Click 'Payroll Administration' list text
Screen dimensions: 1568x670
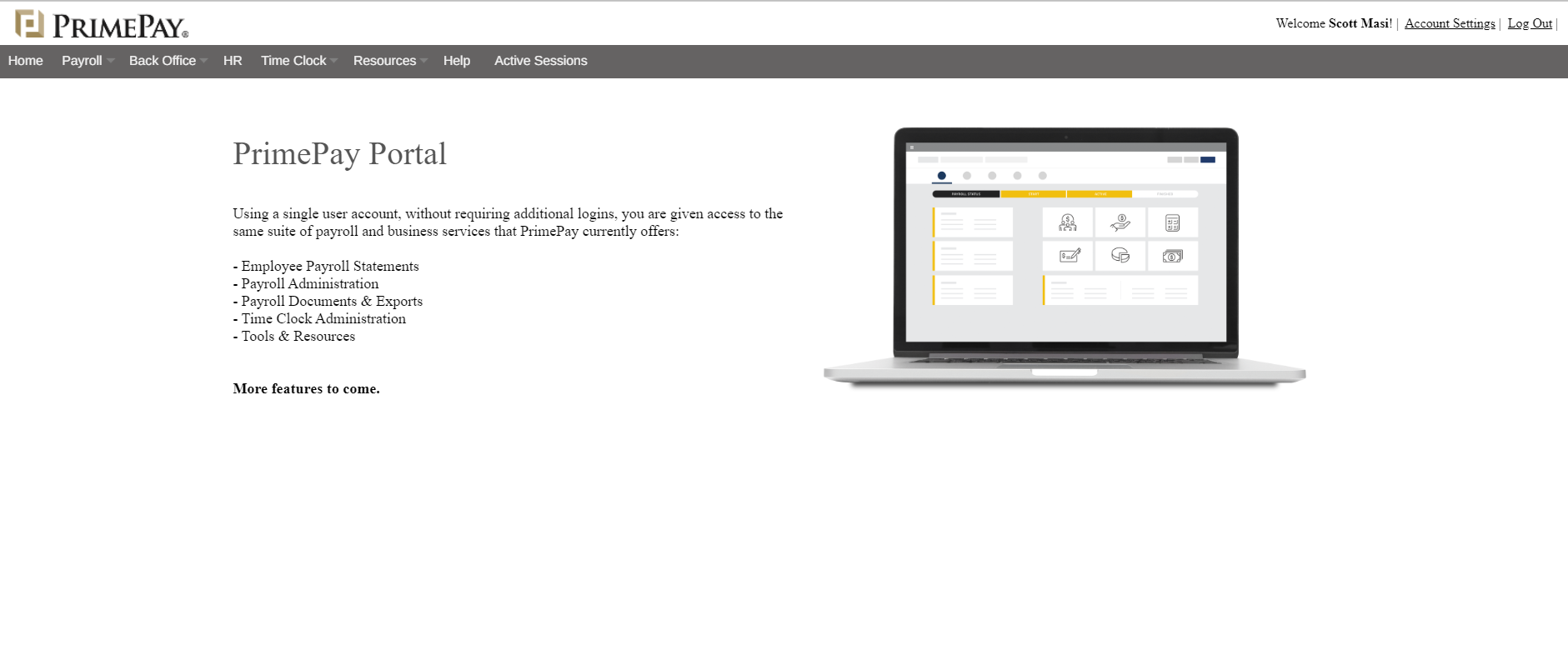[x=310, y=284]
